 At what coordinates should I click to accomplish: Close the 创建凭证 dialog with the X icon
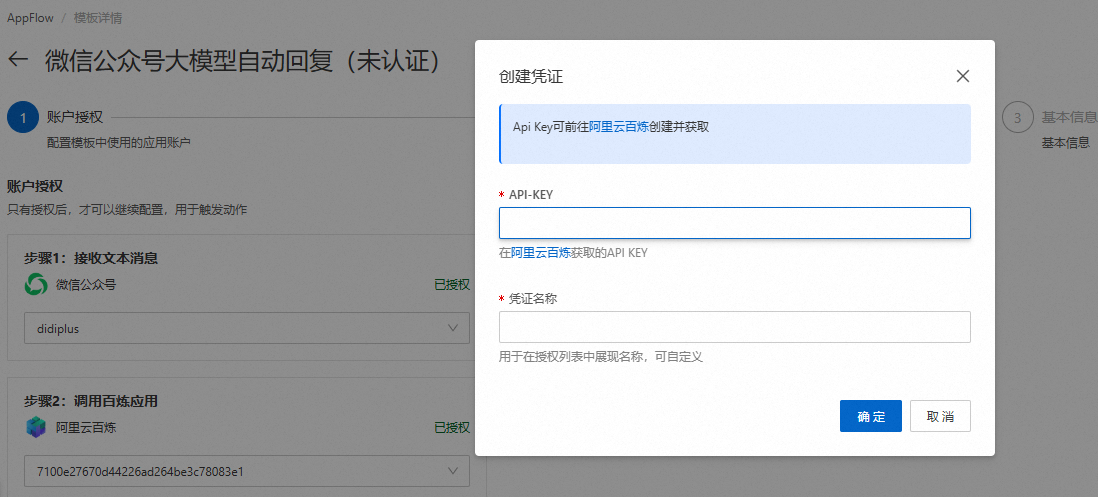963,76
